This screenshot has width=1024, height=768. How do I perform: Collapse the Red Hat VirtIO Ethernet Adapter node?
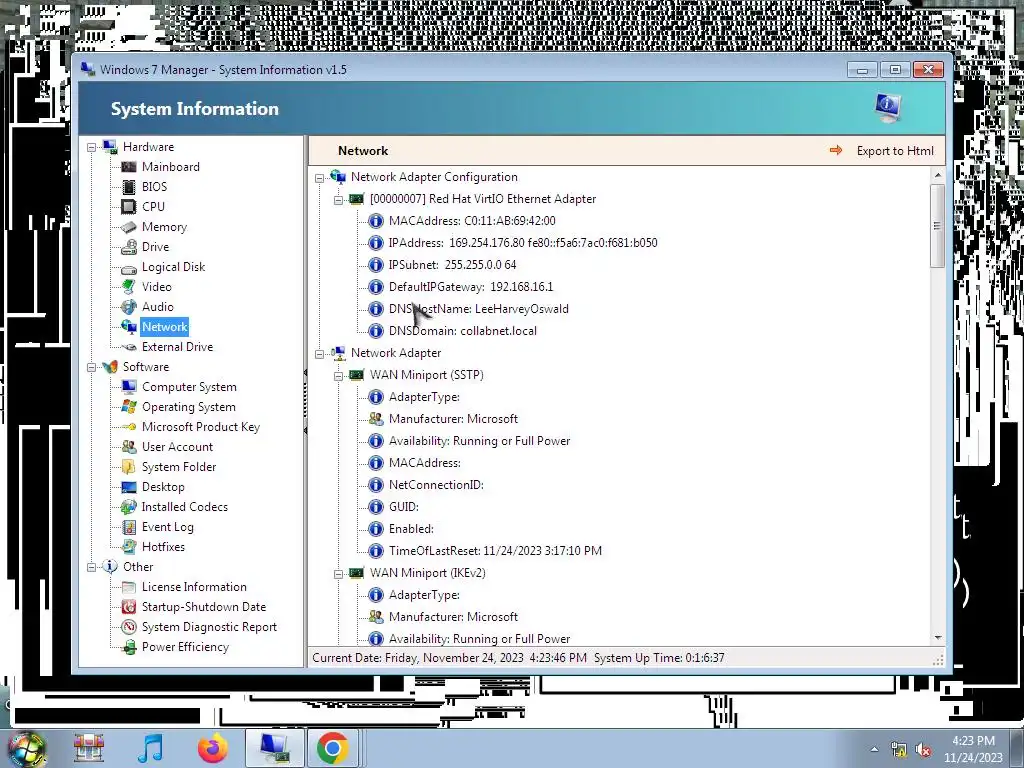(x=338, y=200)
